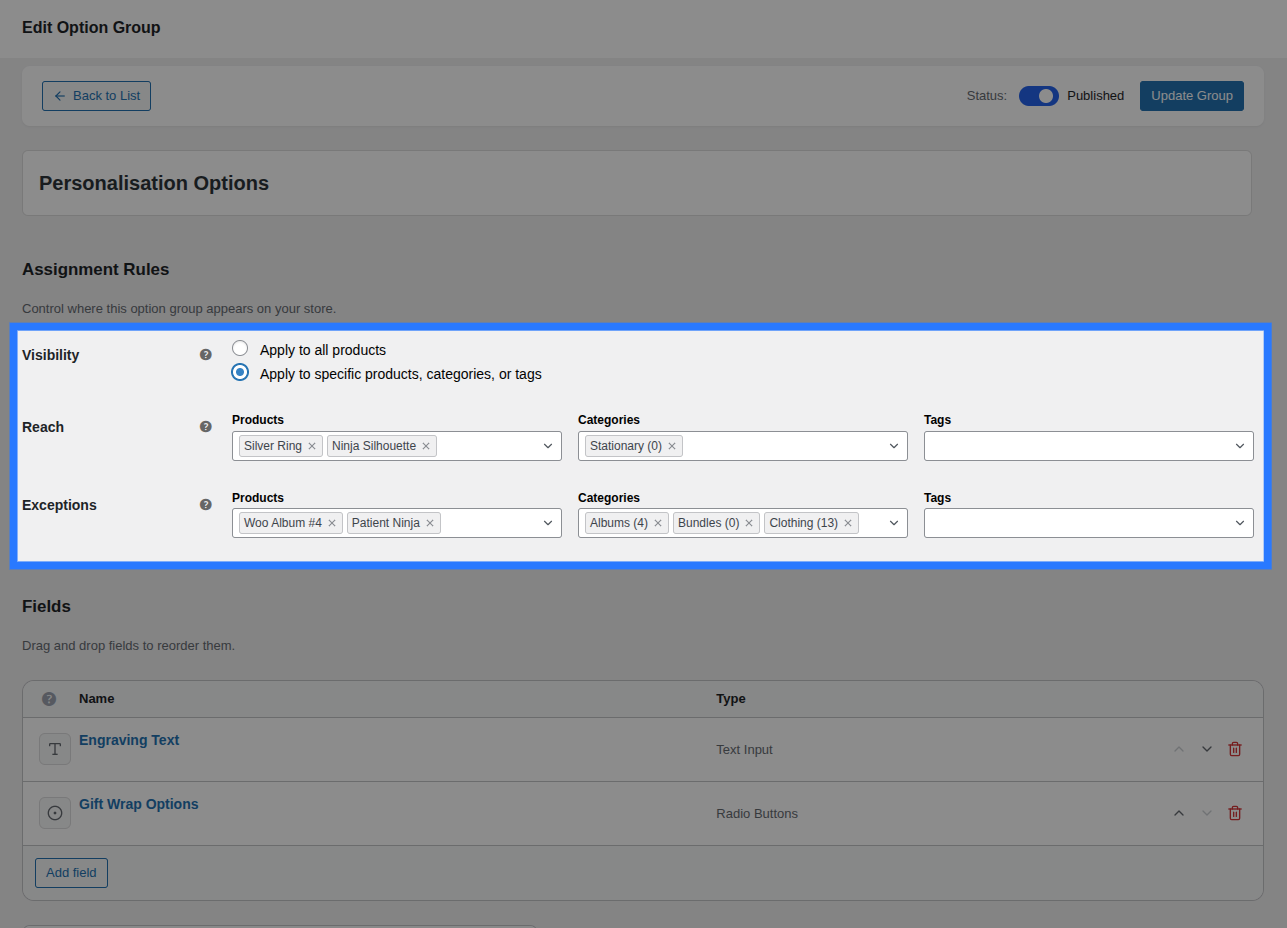Click the Add field button
The image size is (1287, 928).
pyautogui.click(x=71, y=873)
